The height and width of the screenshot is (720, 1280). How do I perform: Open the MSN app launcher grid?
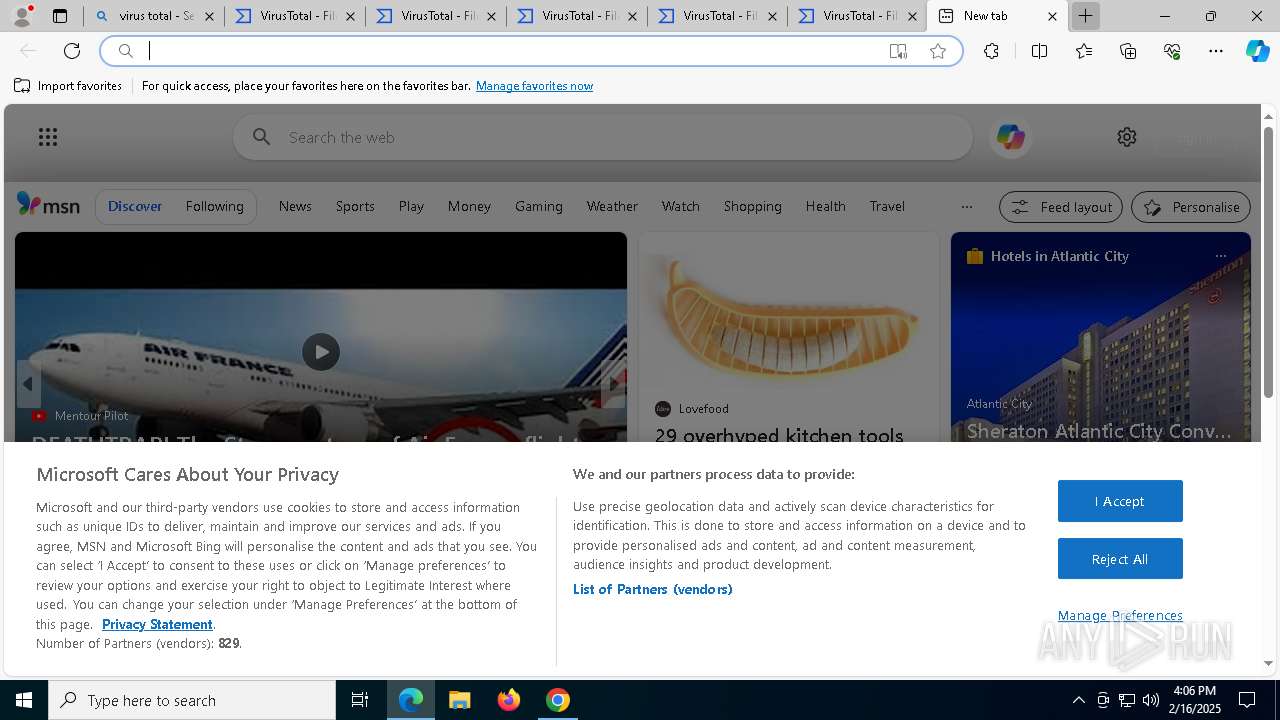tap(48, 137)
